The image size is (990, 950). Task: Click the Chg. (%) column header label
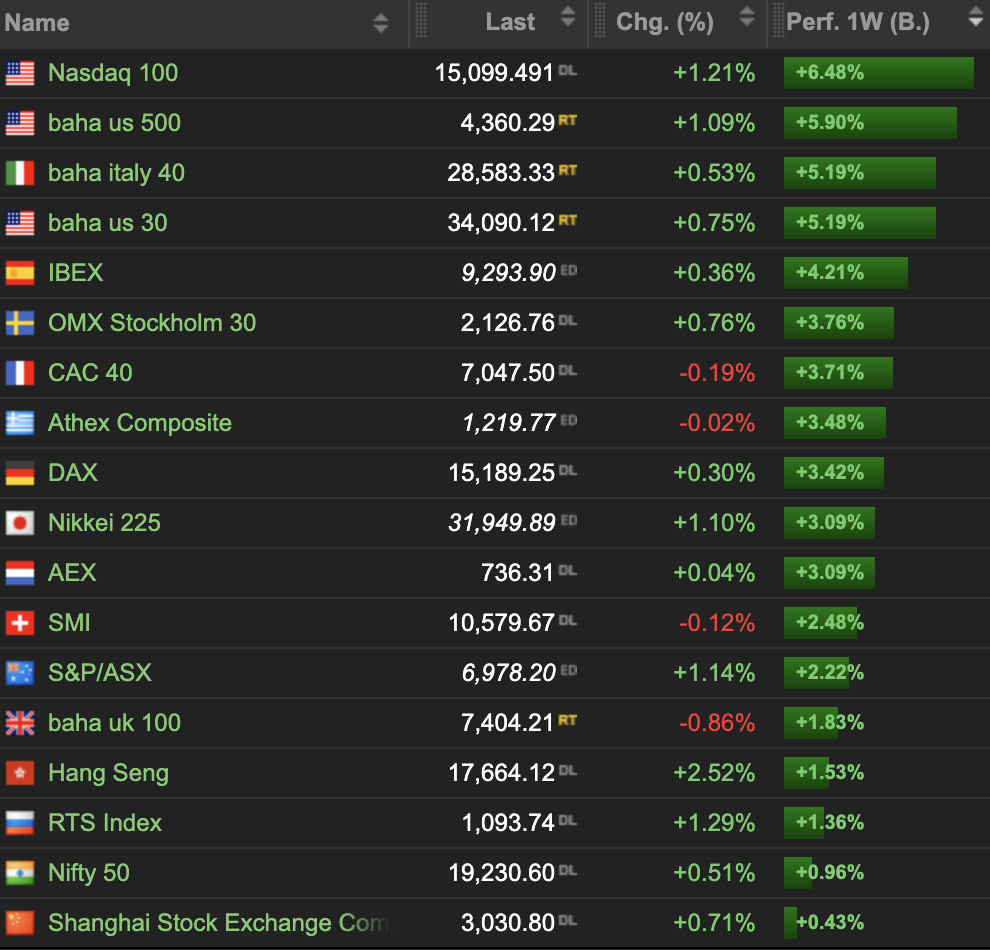(x=665, y=22)
